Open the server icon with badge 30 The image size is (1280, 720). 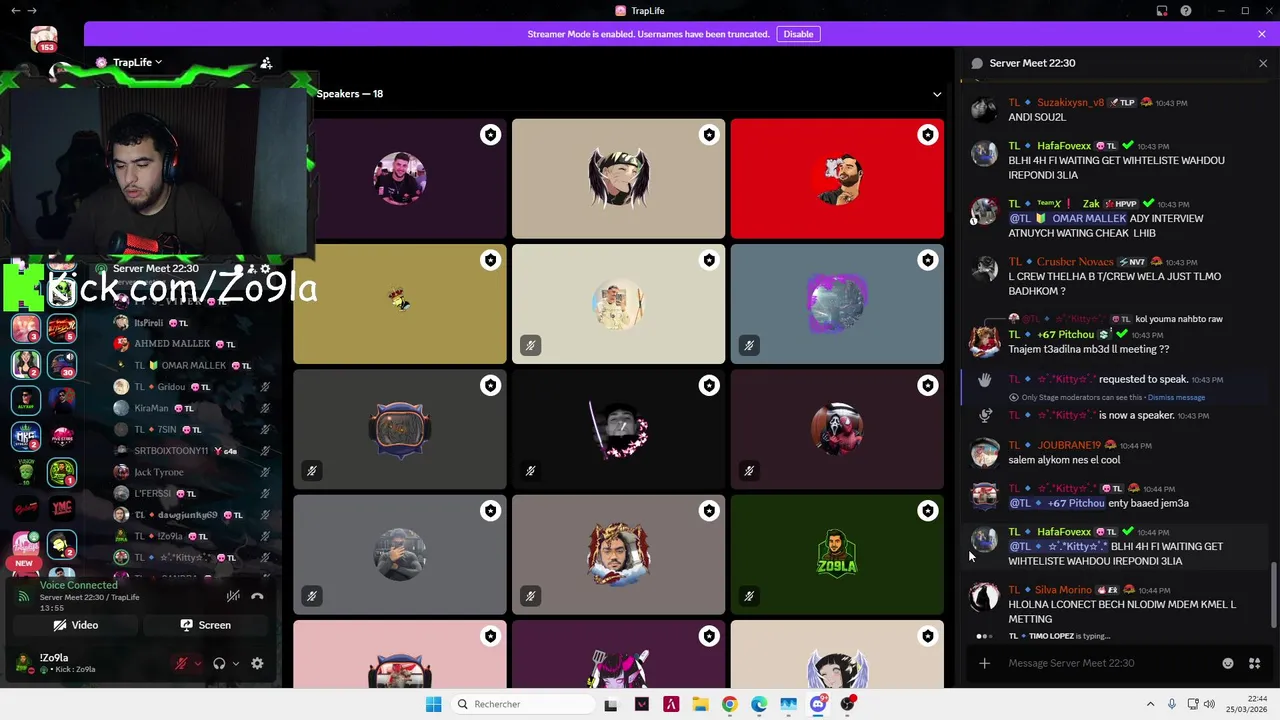(62, 364)
